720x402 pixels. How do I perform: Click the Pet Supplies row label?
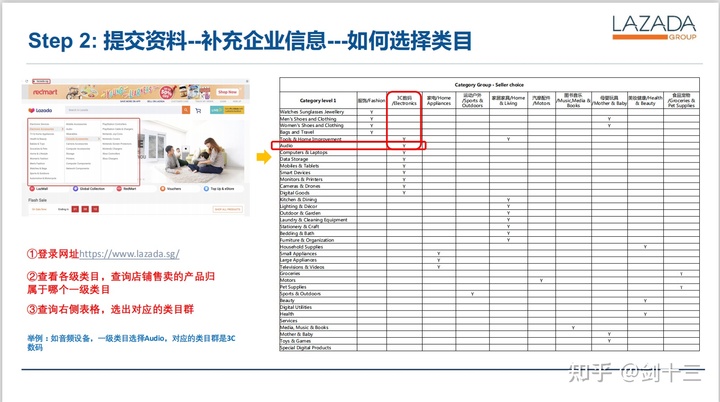(x=293, y=287)
